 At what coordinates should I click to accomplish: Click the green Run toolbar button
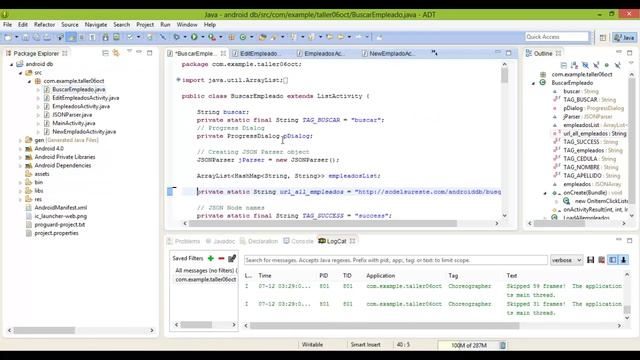point(194,37)
